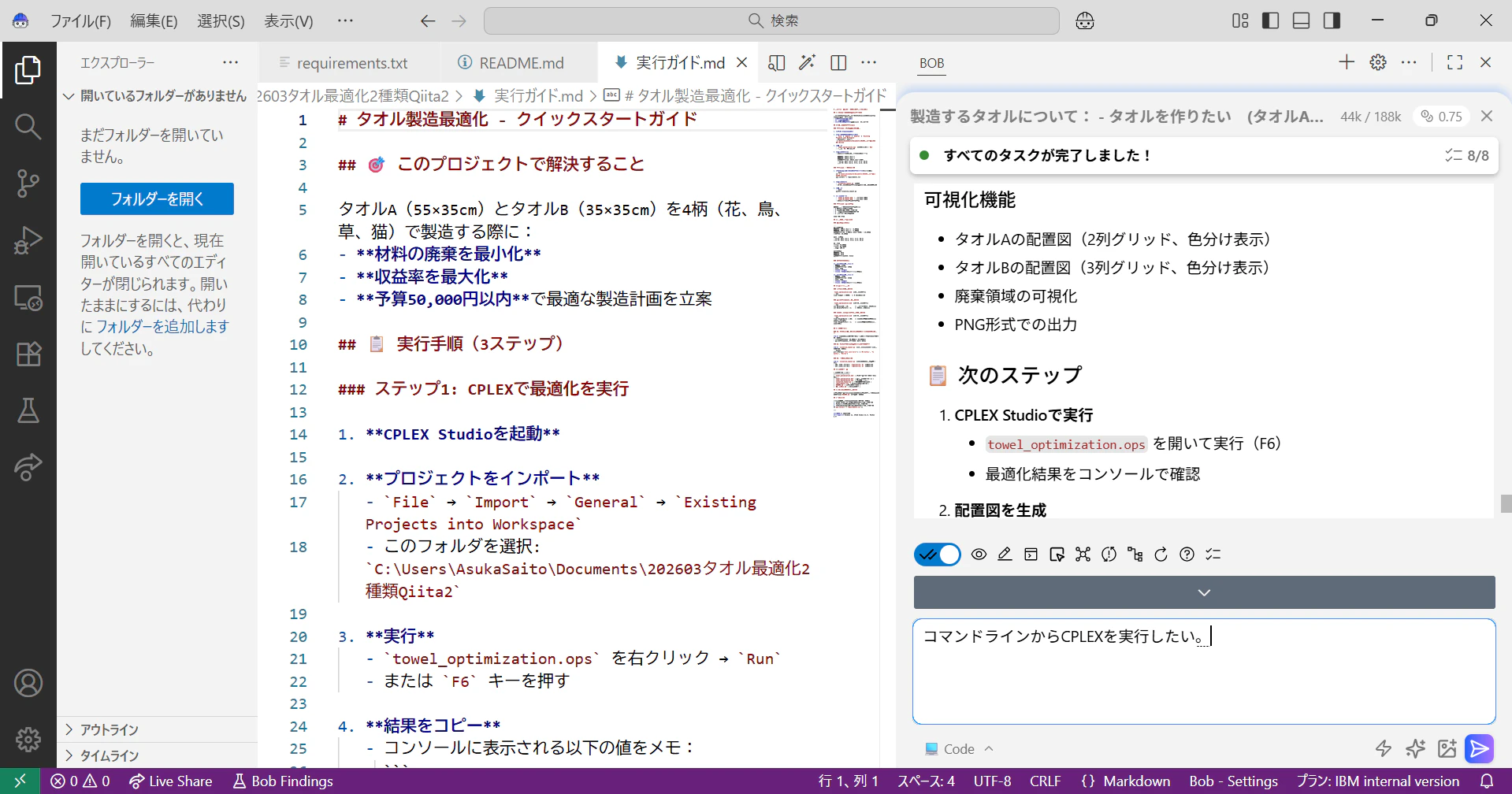Toggle the checklist icon in BOB toolbar

[x=1213, y=555]
